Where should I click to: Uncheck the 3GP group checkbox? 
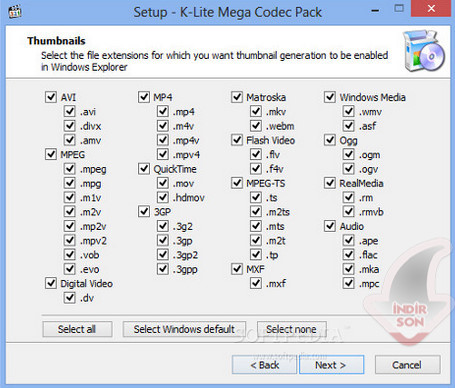coord(144,212)
